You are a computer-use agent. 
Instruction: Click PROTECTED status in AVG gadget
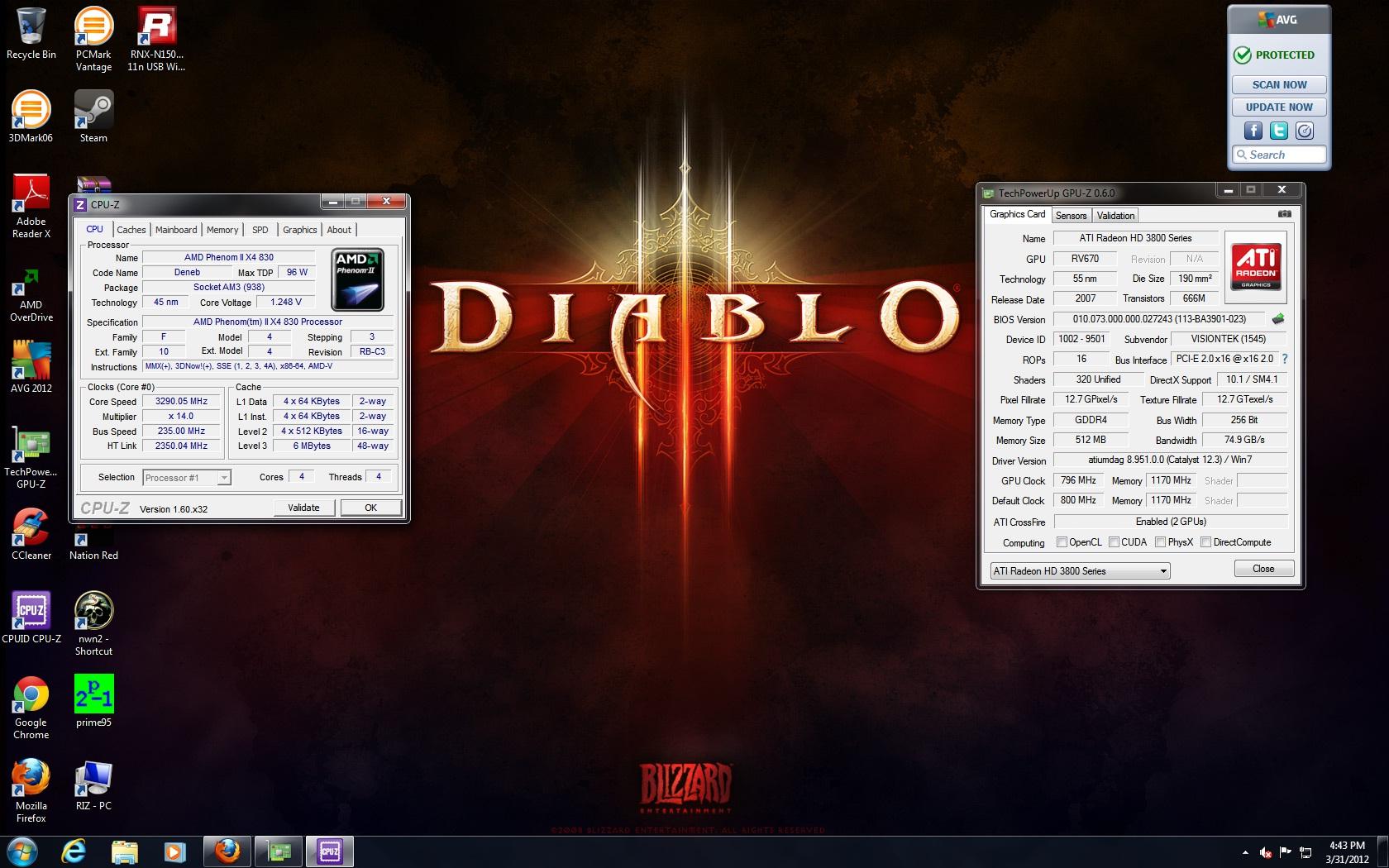click(1274, 55)
